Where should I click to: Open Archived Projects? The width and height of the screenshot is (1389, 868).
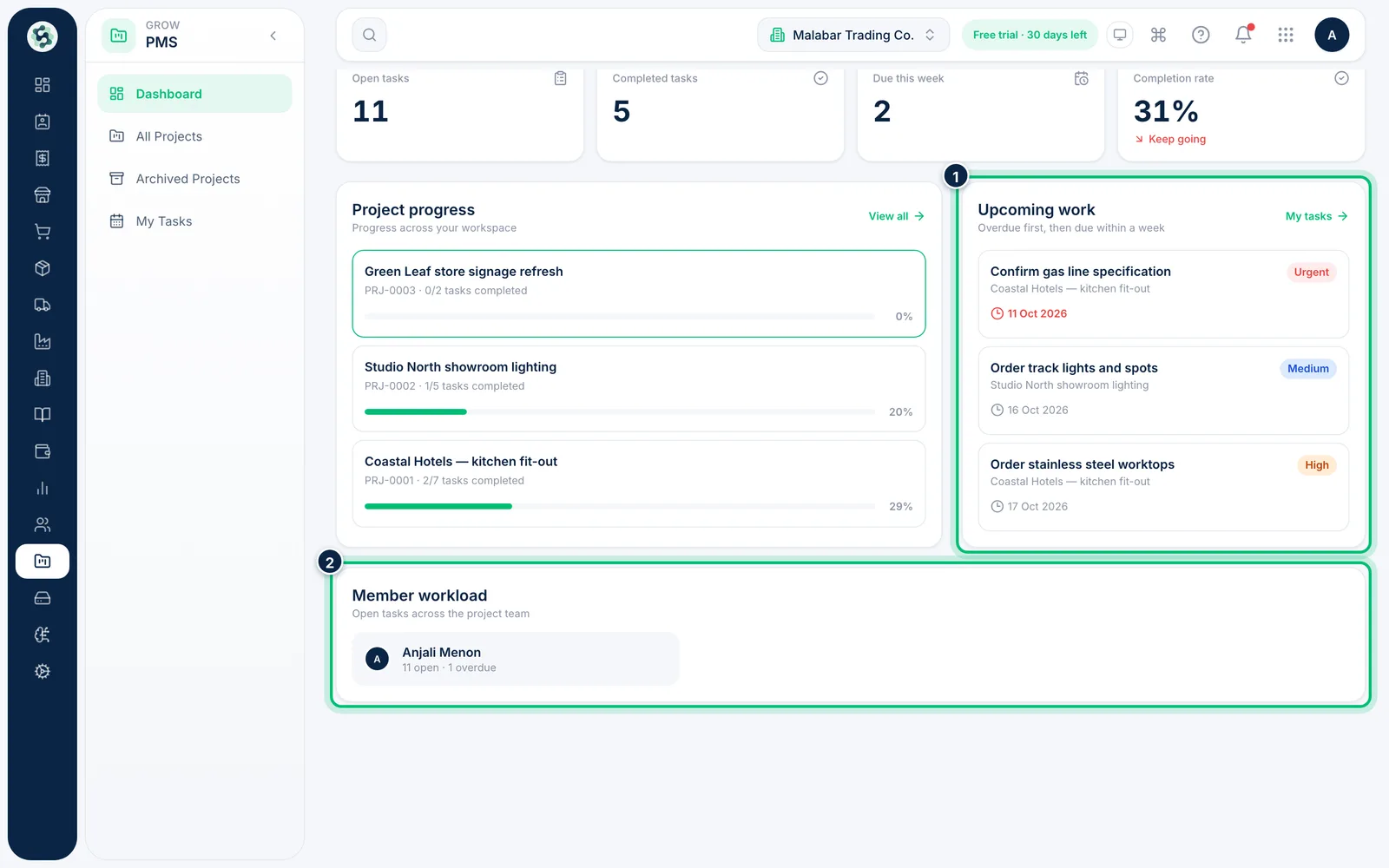point(194,179)
